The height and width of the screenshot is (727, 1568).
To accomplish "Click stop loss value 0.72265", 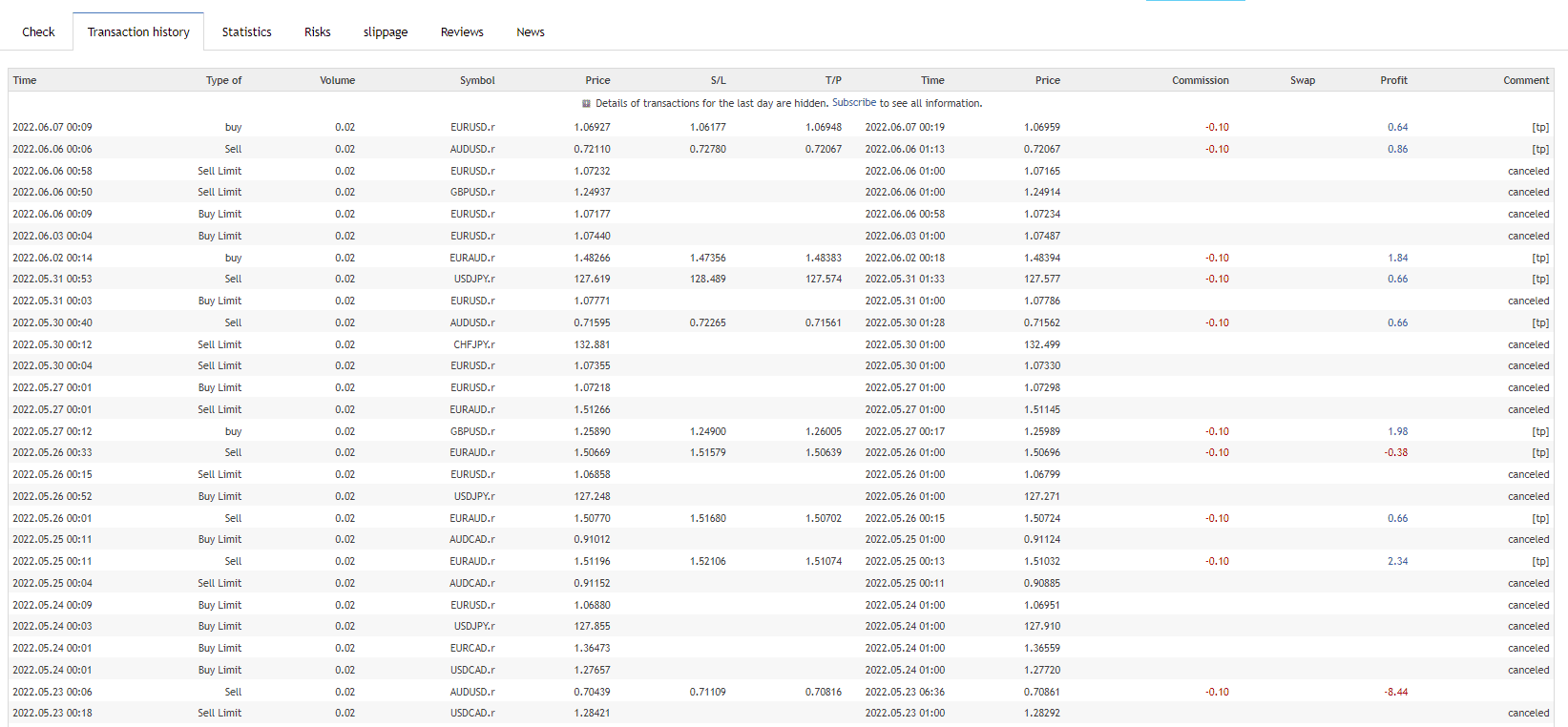I will pyautogui.click(x=707, y=322).
